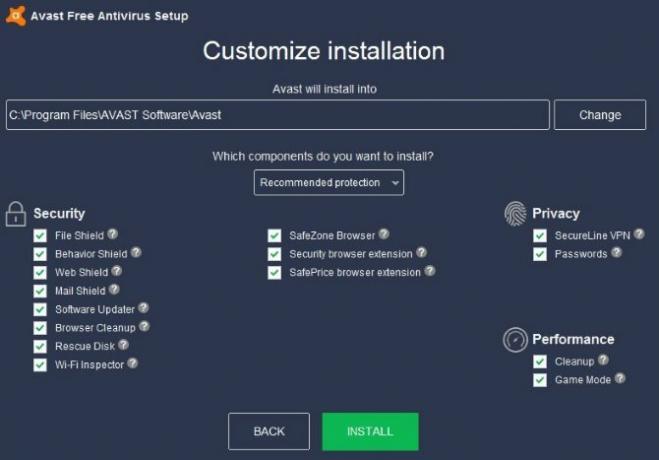This screenshot has height=460, width=659.
Task: Open help icon next to Game Mode
Action: [x=620, y=379]
